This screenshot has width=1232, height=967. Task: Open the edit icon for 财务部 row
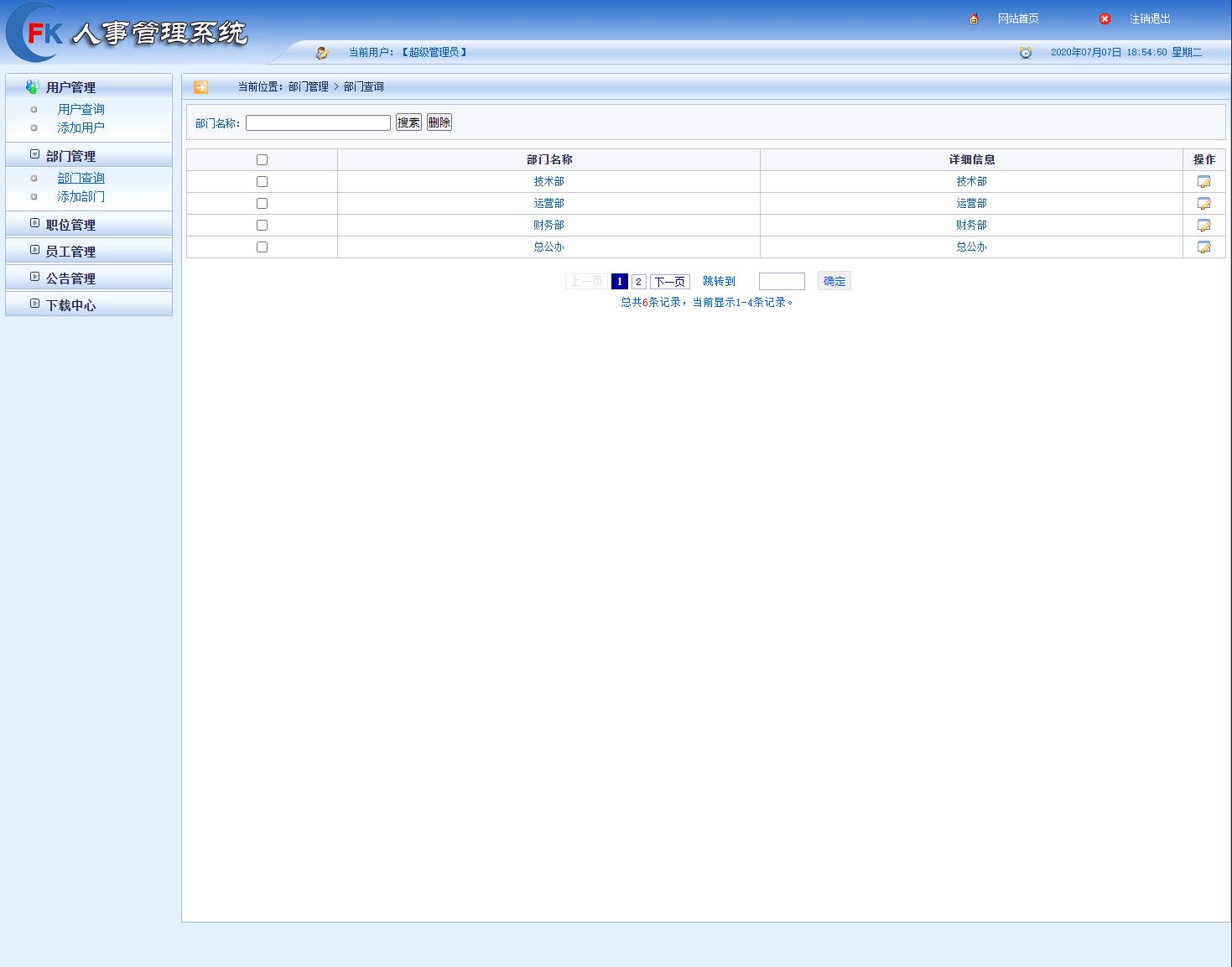click(1203, 226)
